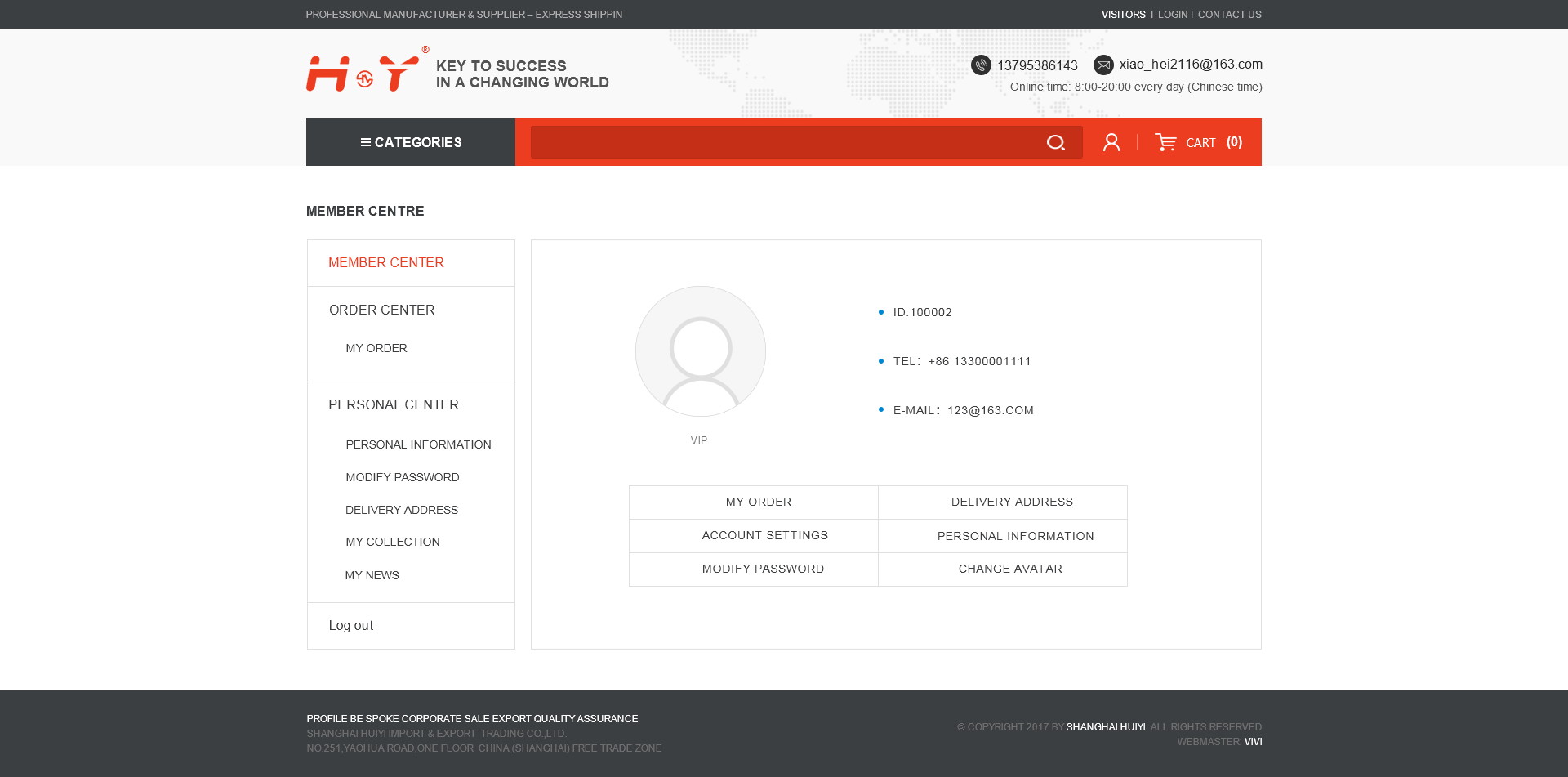
Task: Open MY NEWS in sidebar
Action: point(372,575)
